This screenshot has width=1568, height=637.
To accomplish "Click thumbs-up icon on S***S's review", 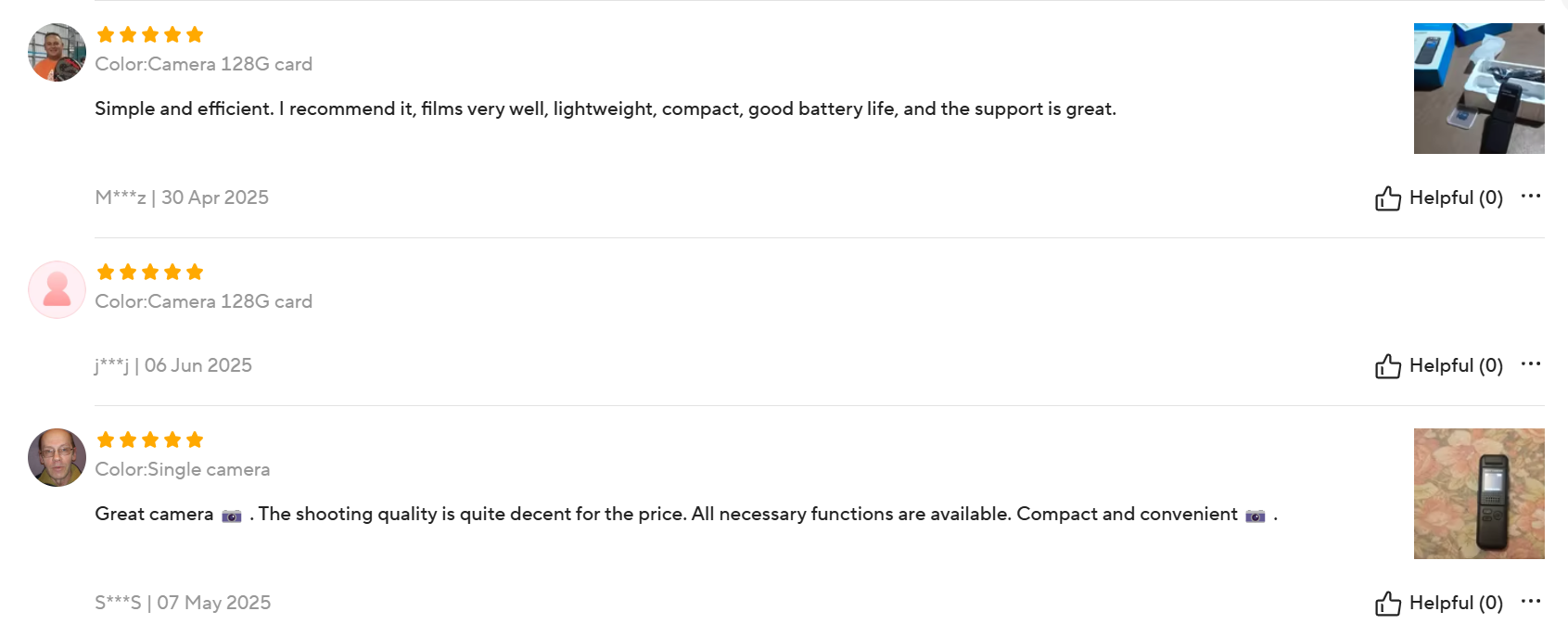I will pyautogui.click(x=1387, y=604).
